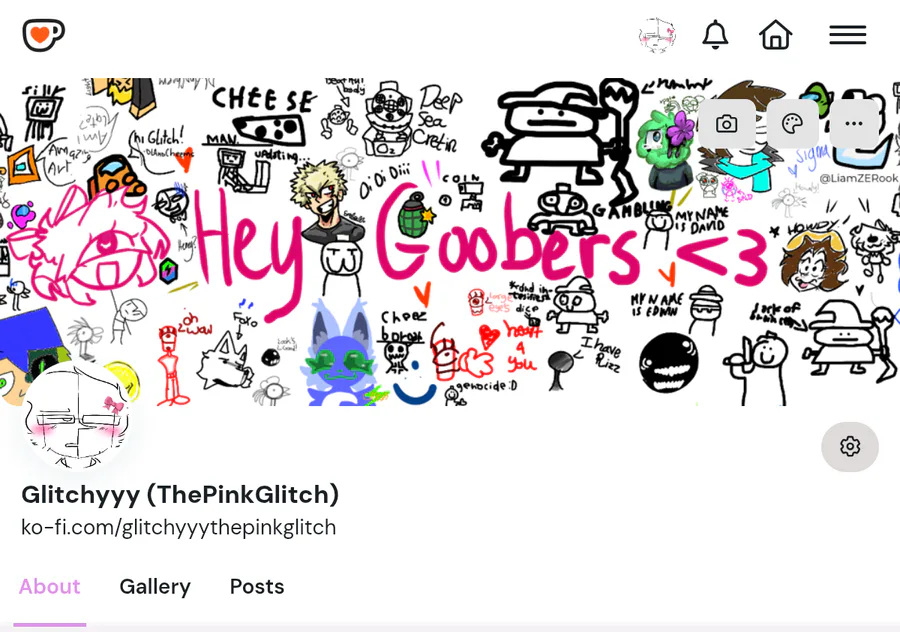Switch to the Gallery tab
Screen dimensions: 900x632
pyautogui.click(x=155, y=587)
